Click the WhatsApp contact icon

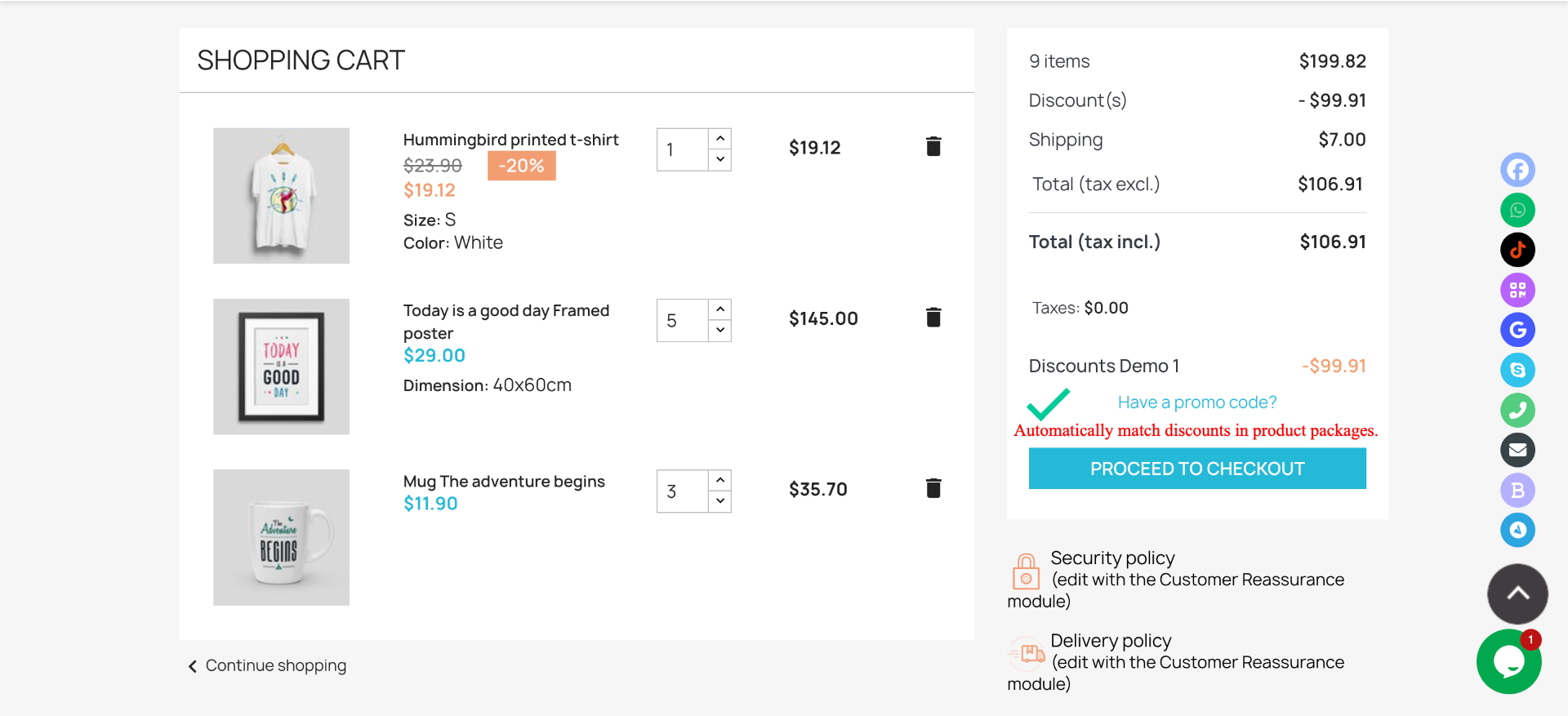pyautogui.click(x=1517, y=210)
